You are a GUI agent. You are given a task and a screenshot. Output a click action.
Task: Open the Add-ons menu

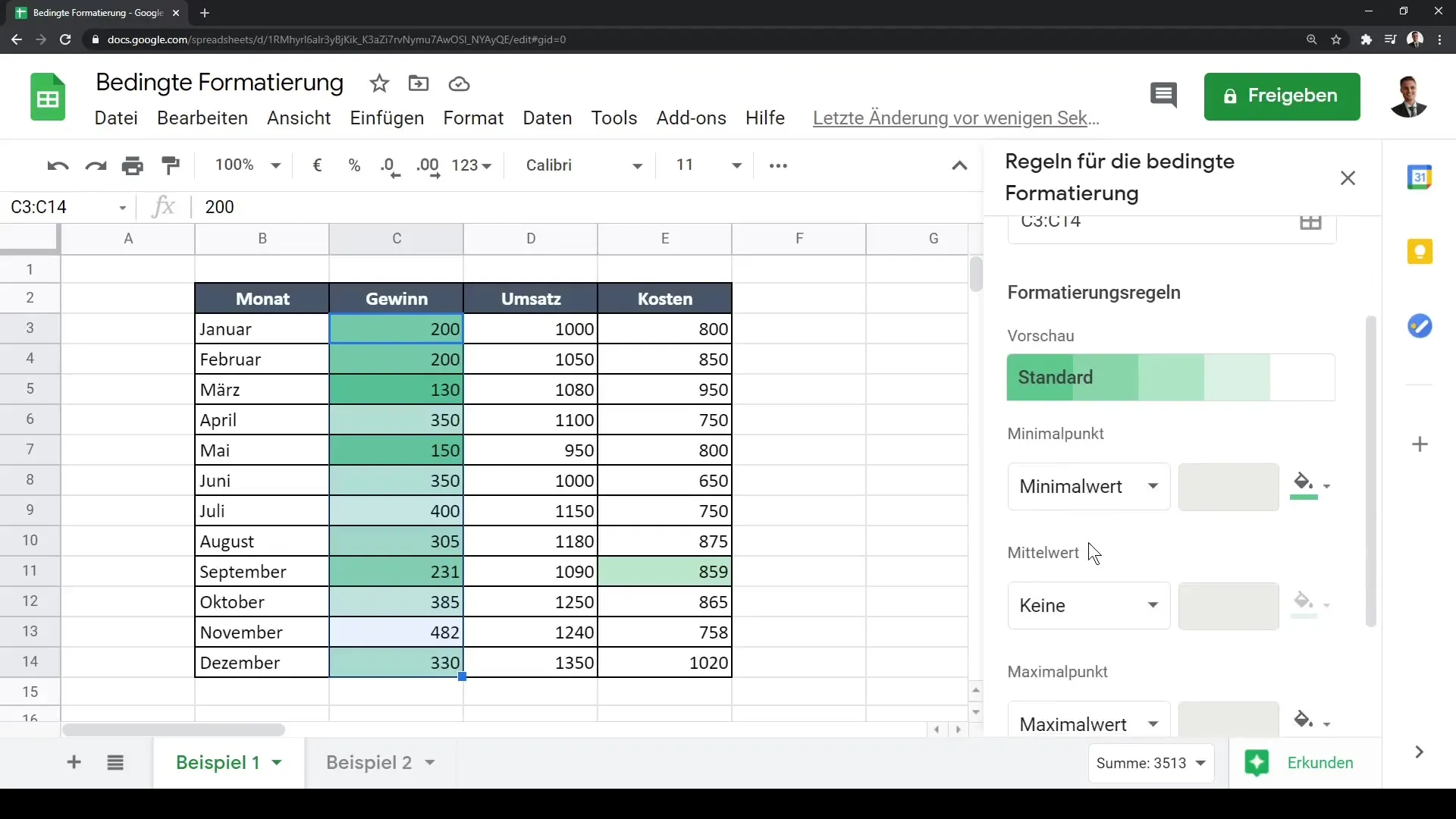coord(691,118)
